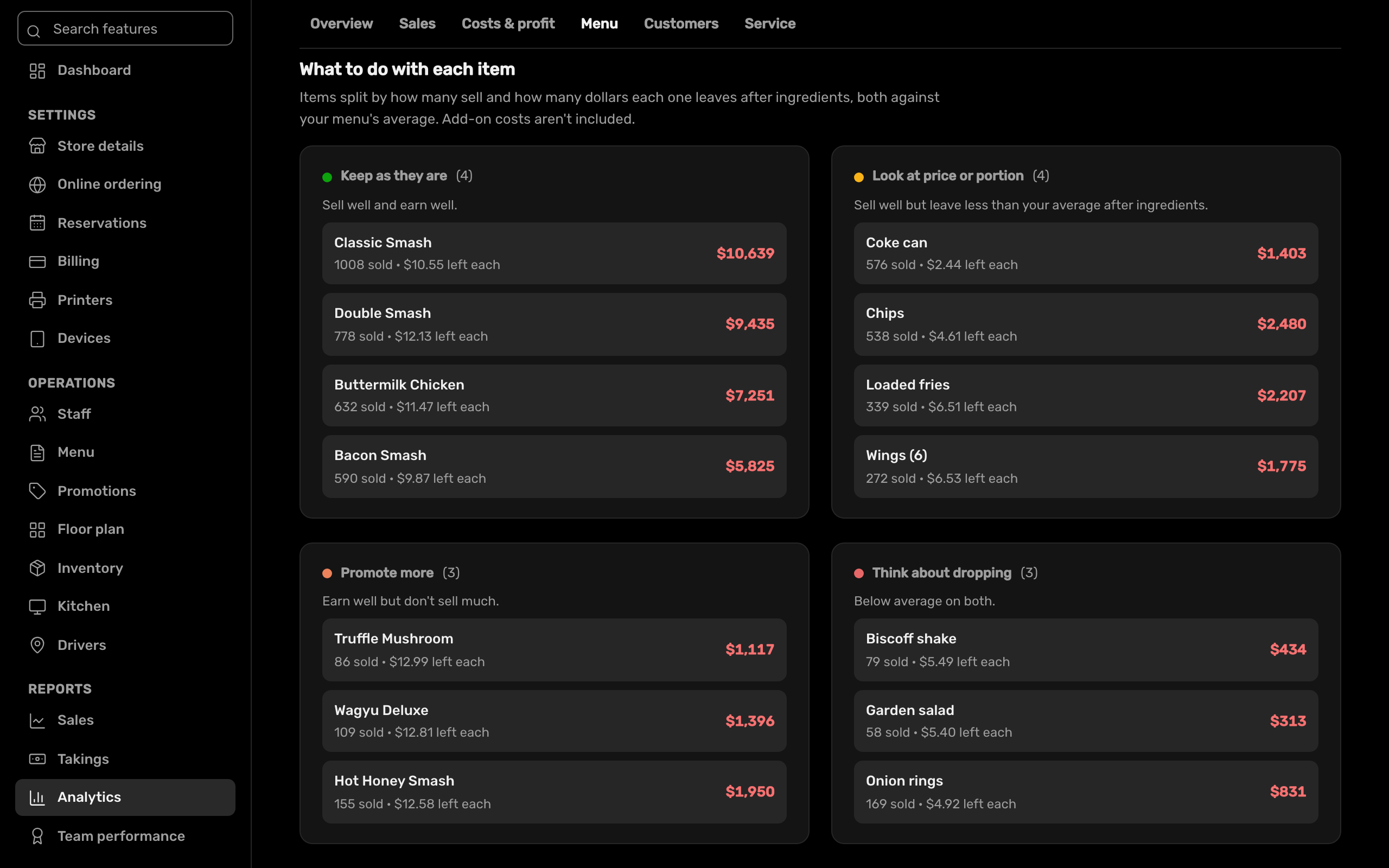Click the Online ordering globe icon

(37, 185)
